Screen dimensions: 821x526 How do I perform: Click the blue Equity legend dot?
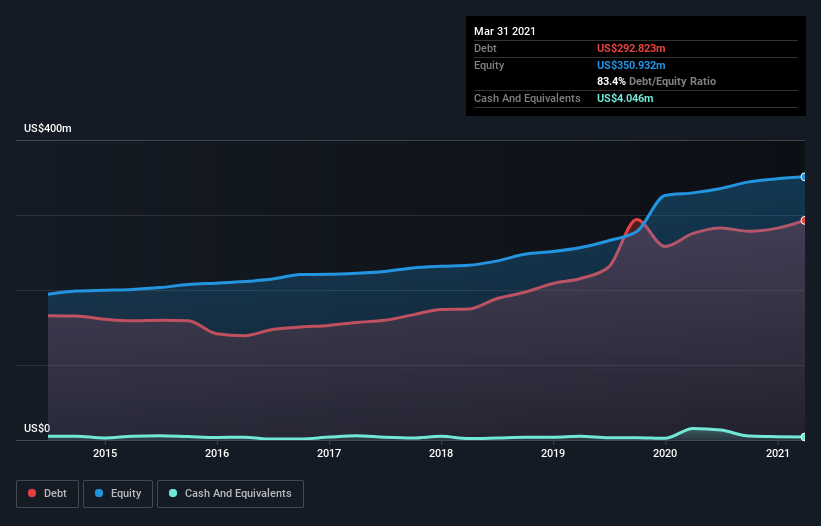[x=99, y=493]
